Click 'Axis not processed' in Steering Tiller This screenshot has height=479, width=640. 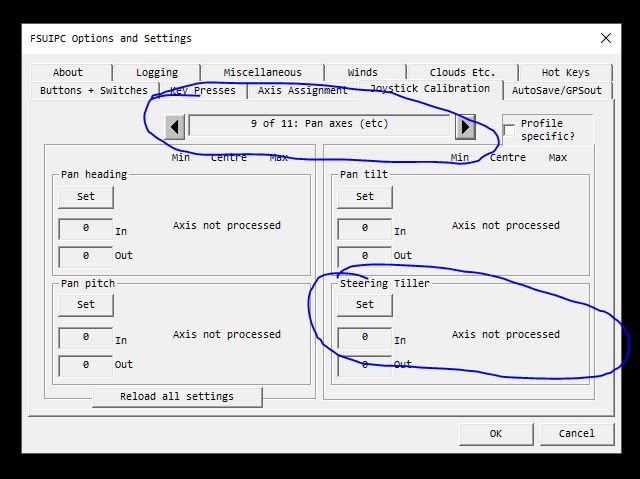click(506, 335)
